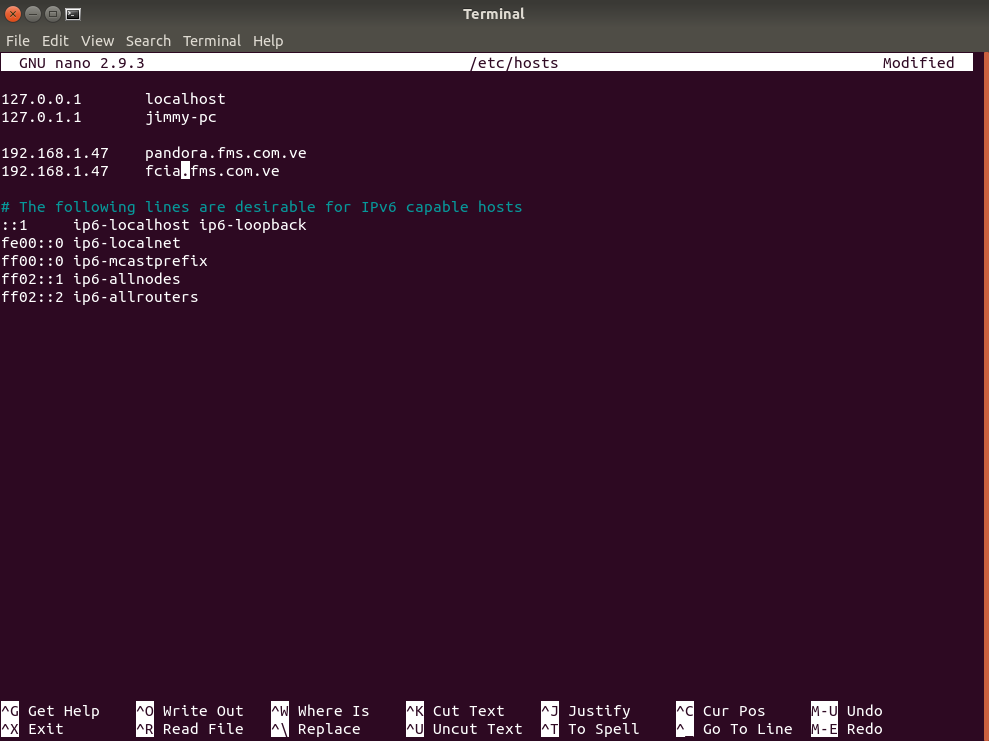This screenshot has width=989, height=741.
Task: Minimize the Terminal window
Action: point(33,14)
